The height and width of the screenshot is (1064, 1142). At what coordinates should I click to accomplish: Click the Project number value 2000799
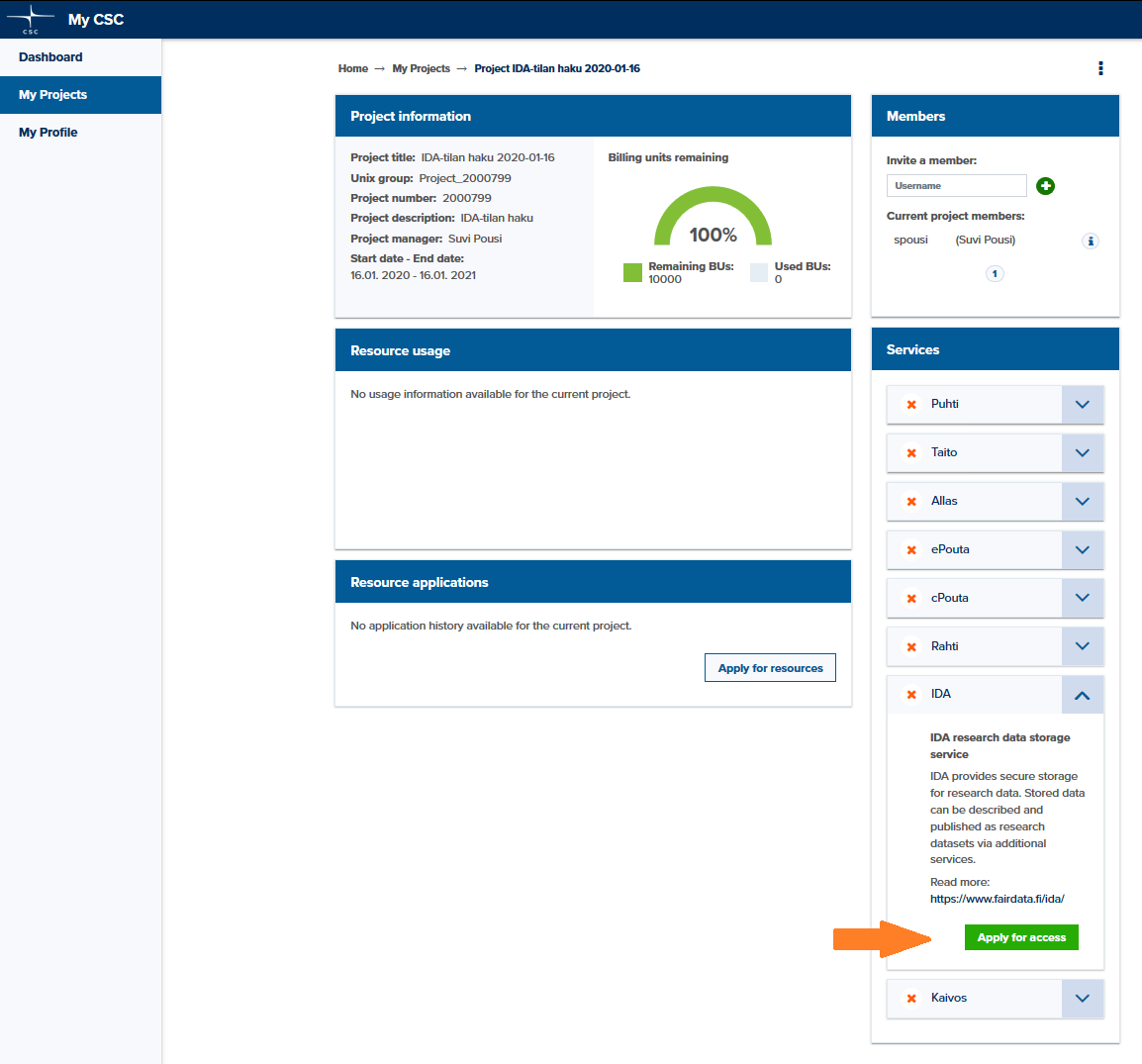click(x=467, y=198)
